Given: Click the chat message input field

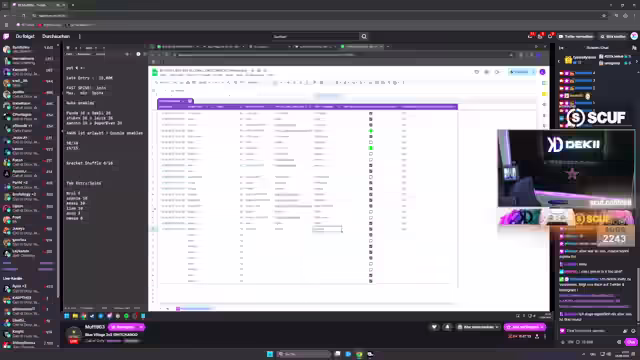Looking at the screenshot, I should pyautogui.click(x=592, y=331).
